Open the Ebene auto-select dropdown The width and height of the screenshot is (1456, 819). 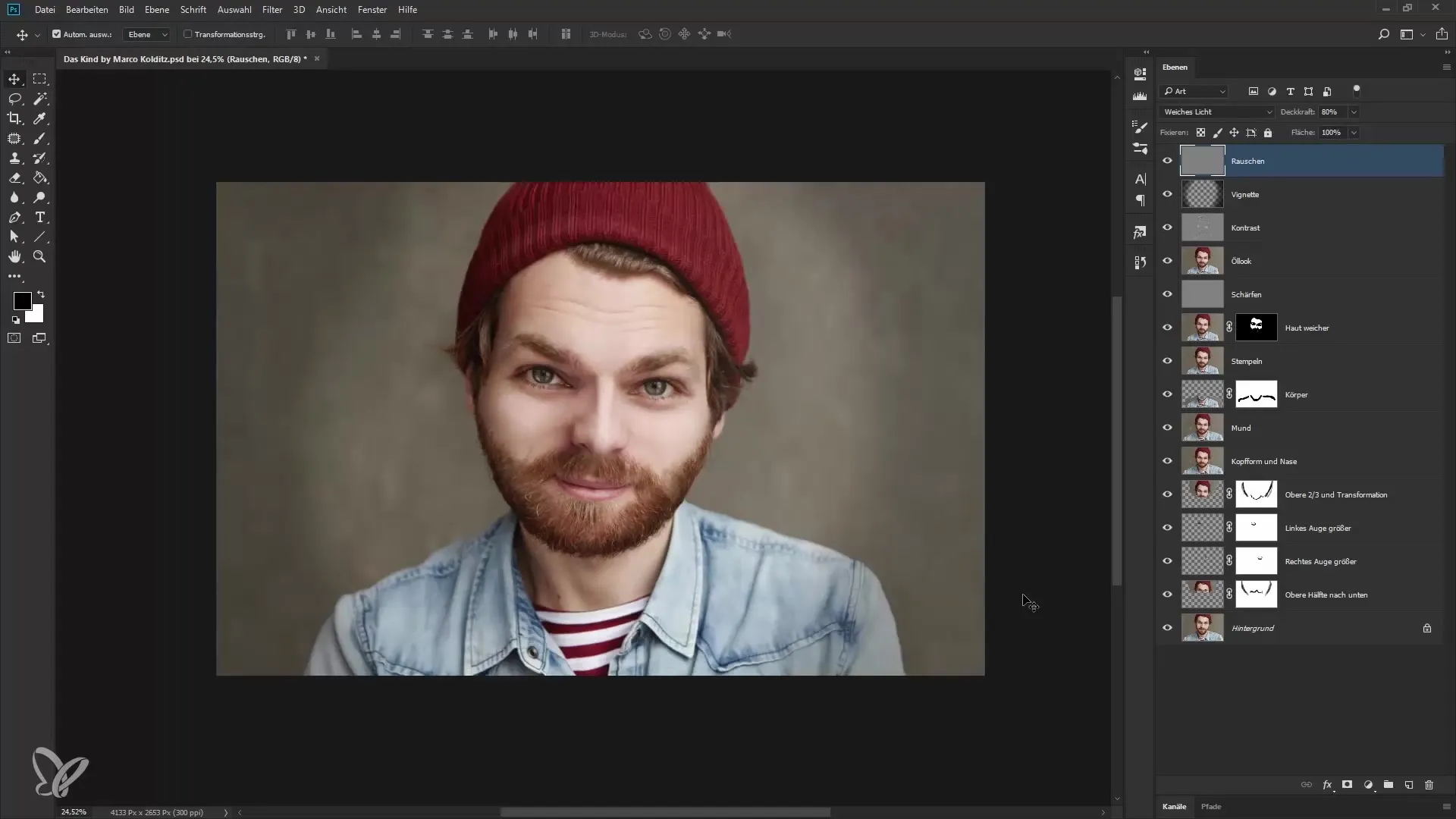(147, 34)
